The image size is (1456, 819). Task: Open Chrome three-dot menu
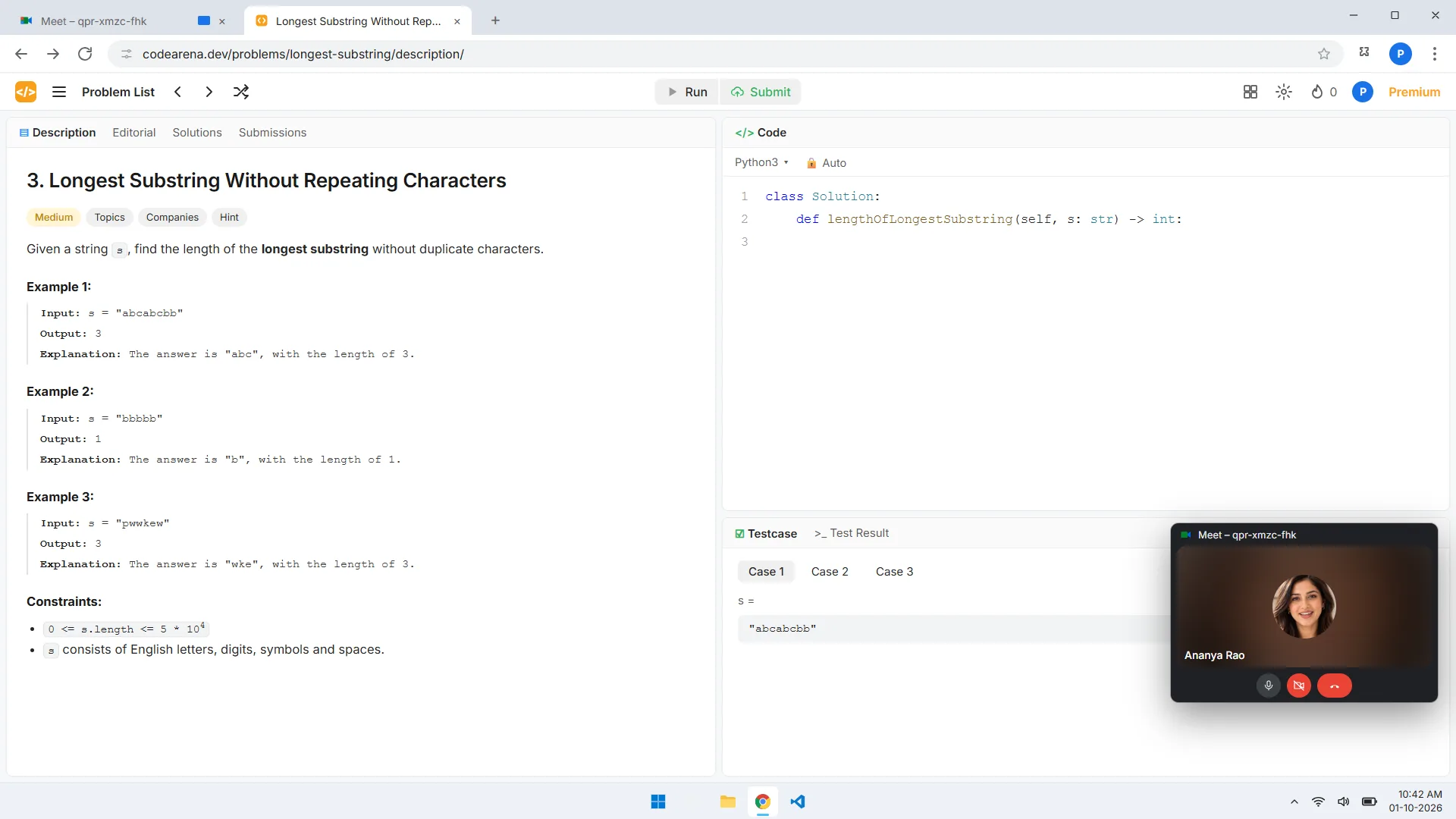(x=1435, y=54)
